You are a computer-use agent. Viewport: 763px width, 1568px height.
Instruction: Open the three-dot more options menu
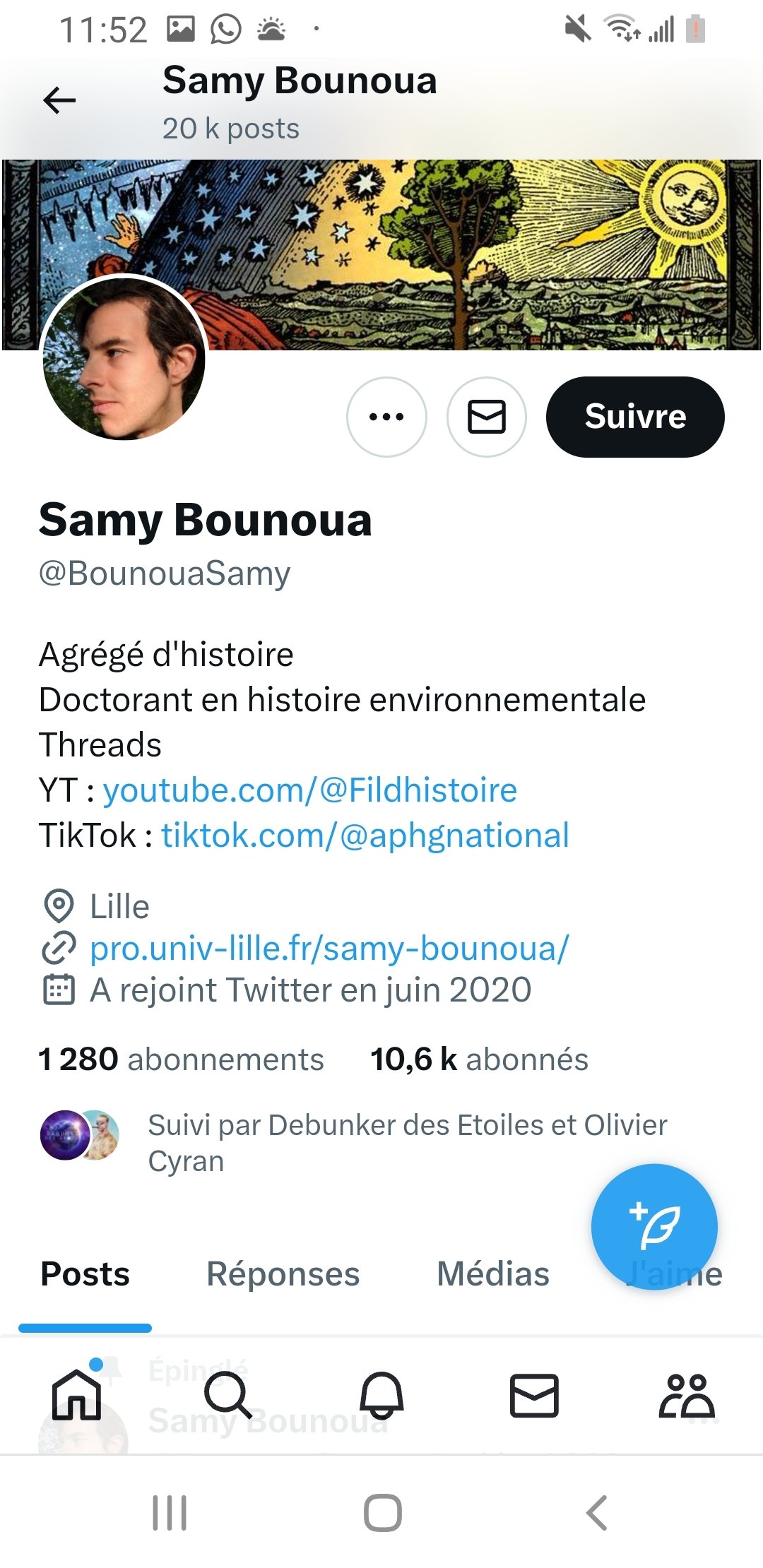(x=386, y=417)
